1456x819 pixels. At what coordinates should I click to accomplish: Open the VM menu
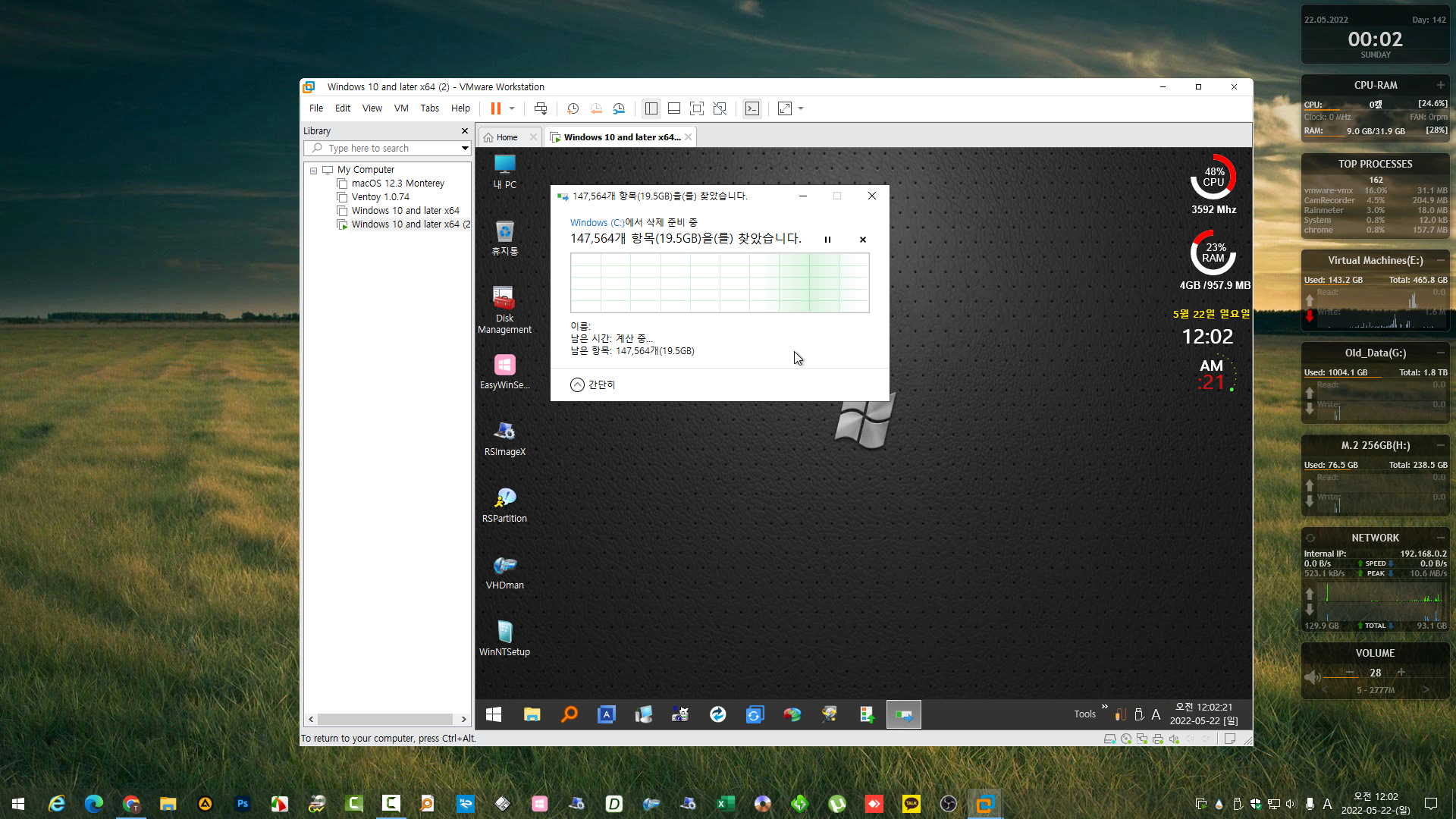(x=401, y=108)
